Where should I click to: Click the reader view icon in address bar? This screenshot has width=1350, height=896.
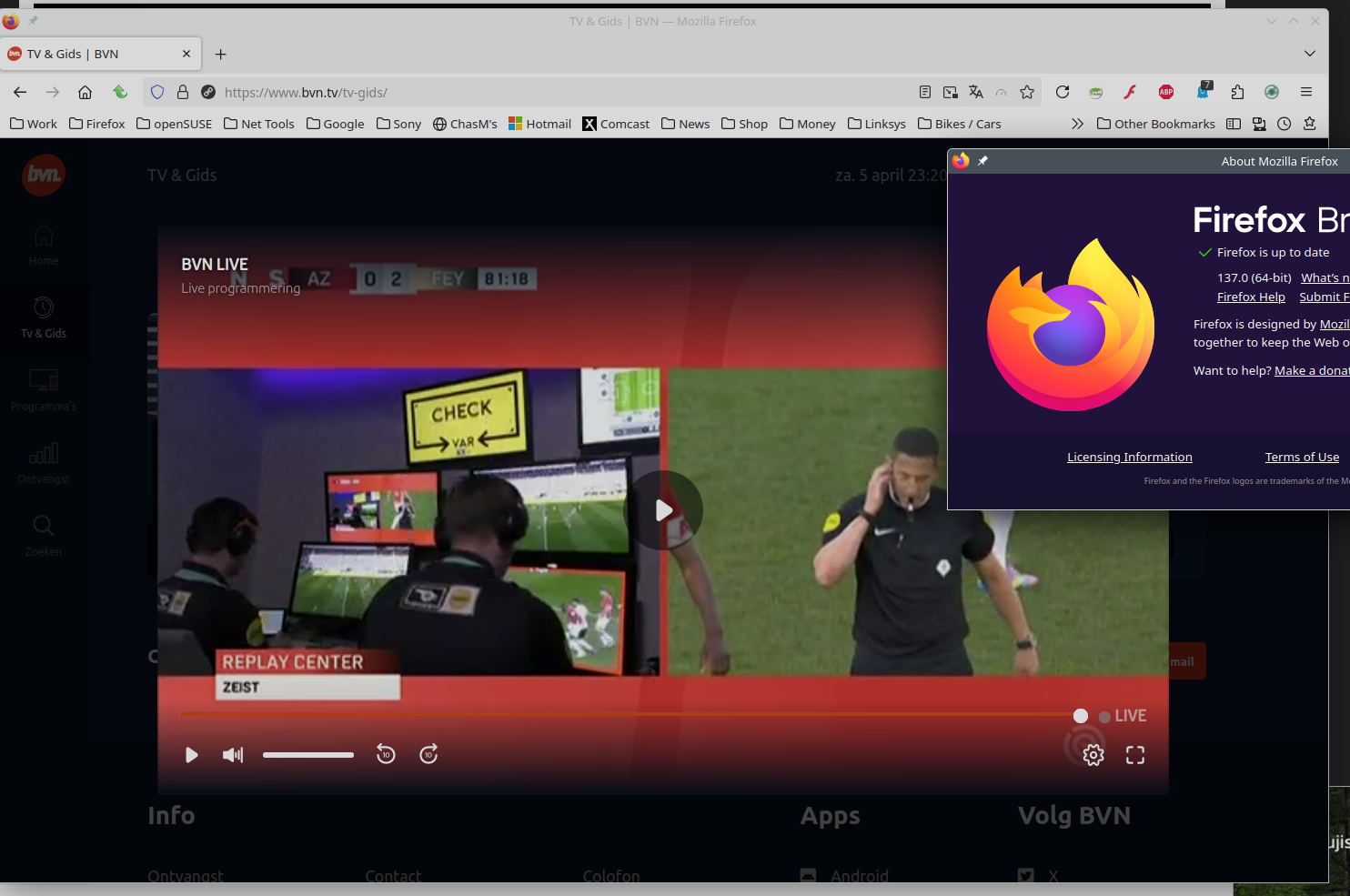[x=925, y=92]
